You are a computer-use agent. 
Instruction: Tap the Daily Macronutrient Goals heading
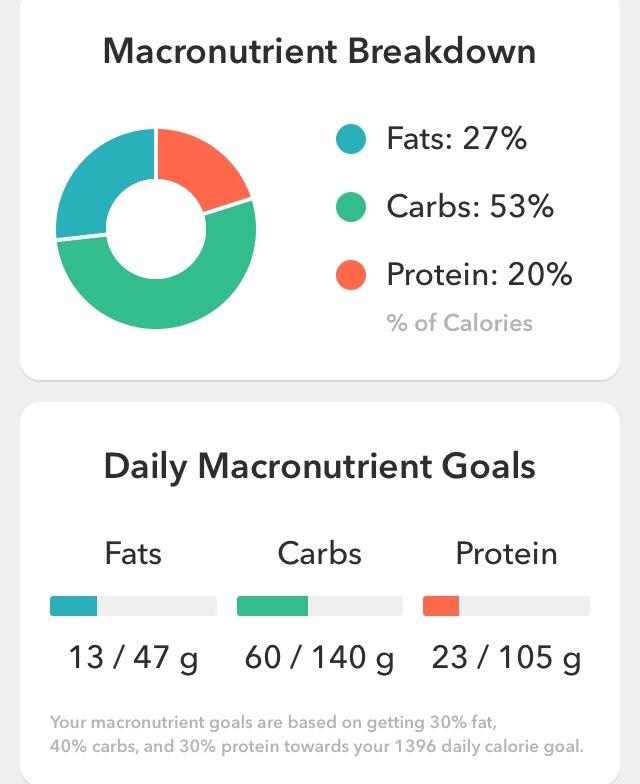(320, 466)
